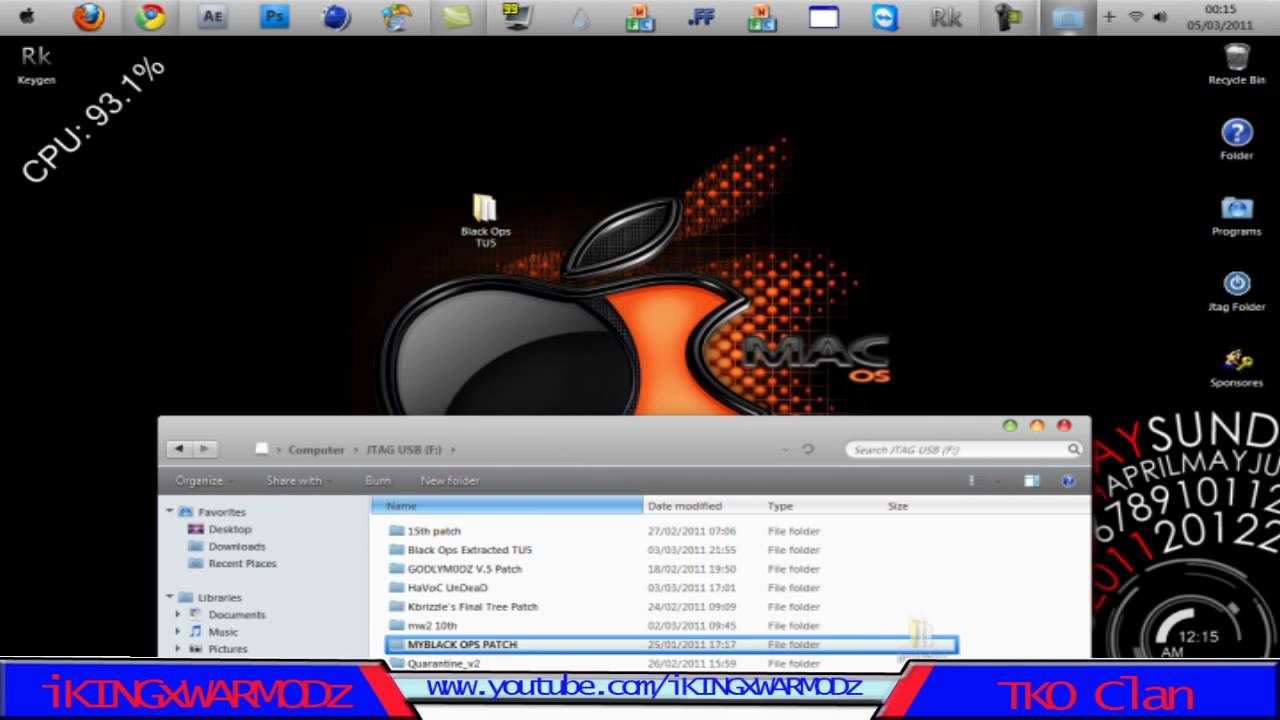Open the .FF dock icon
Image resolution: width=1280 pixels, height=720 pixels.
tap(701, 17)
